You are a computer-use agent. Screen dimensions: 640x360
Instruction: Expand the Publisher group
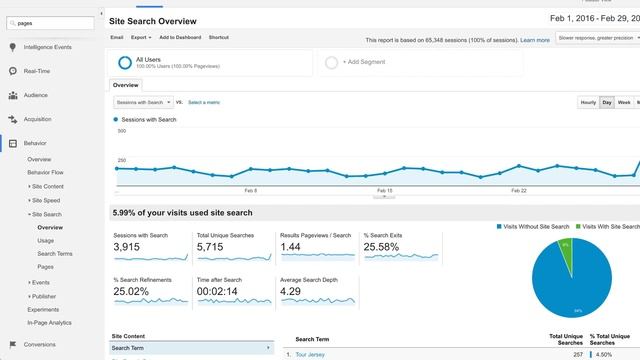pyautogui.click(x=42, y=296)
